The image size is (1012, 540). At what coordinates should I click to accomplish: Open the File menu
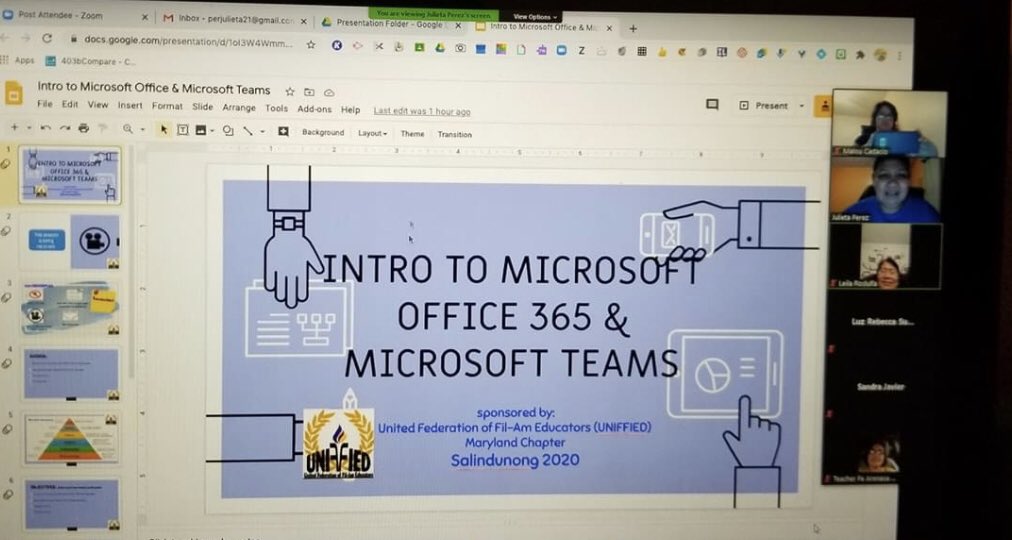click(45, 104)
